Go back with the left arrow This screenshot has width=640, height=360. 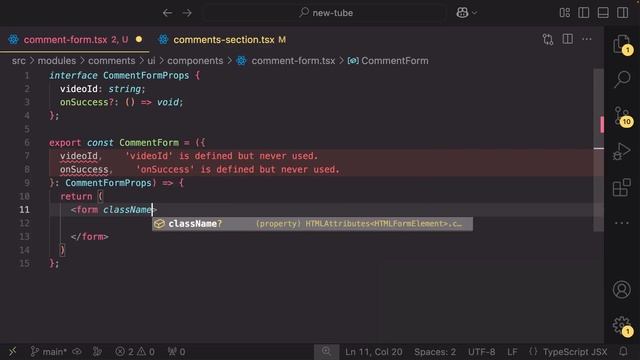coord(167,13)
